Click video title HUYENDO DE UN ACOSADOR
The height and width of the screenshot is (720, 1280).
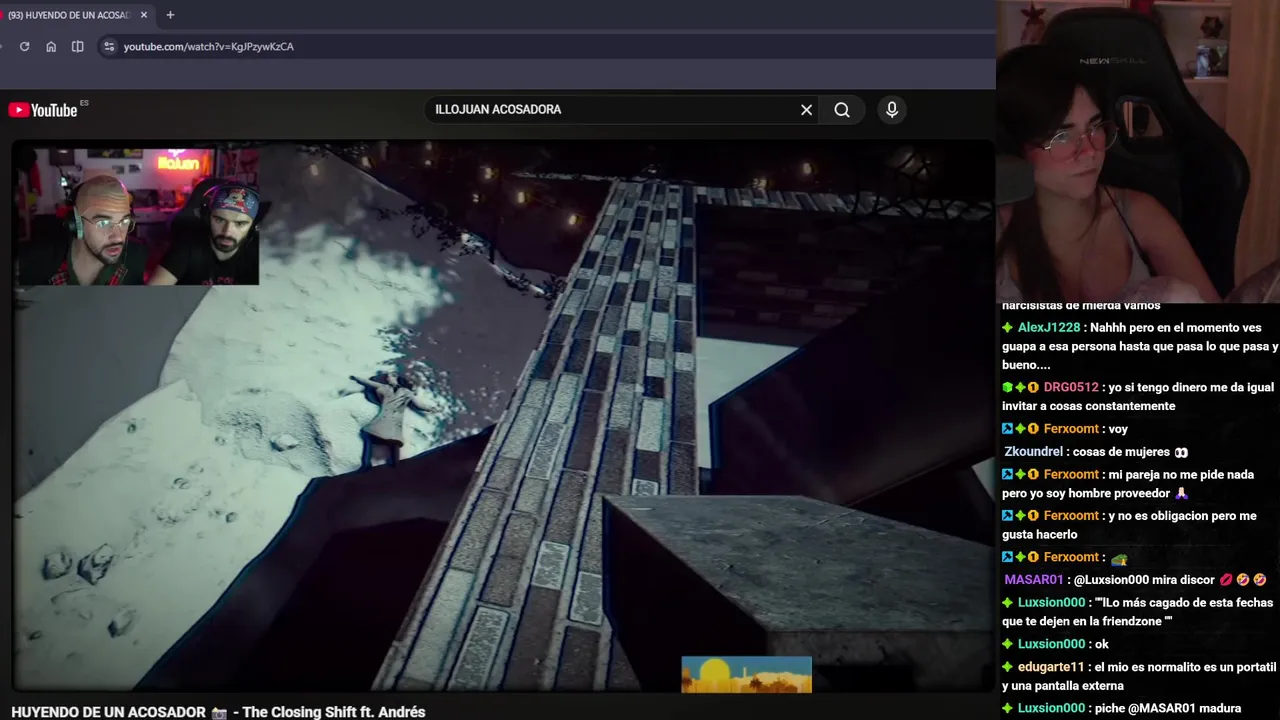click(x=218, y=712)
